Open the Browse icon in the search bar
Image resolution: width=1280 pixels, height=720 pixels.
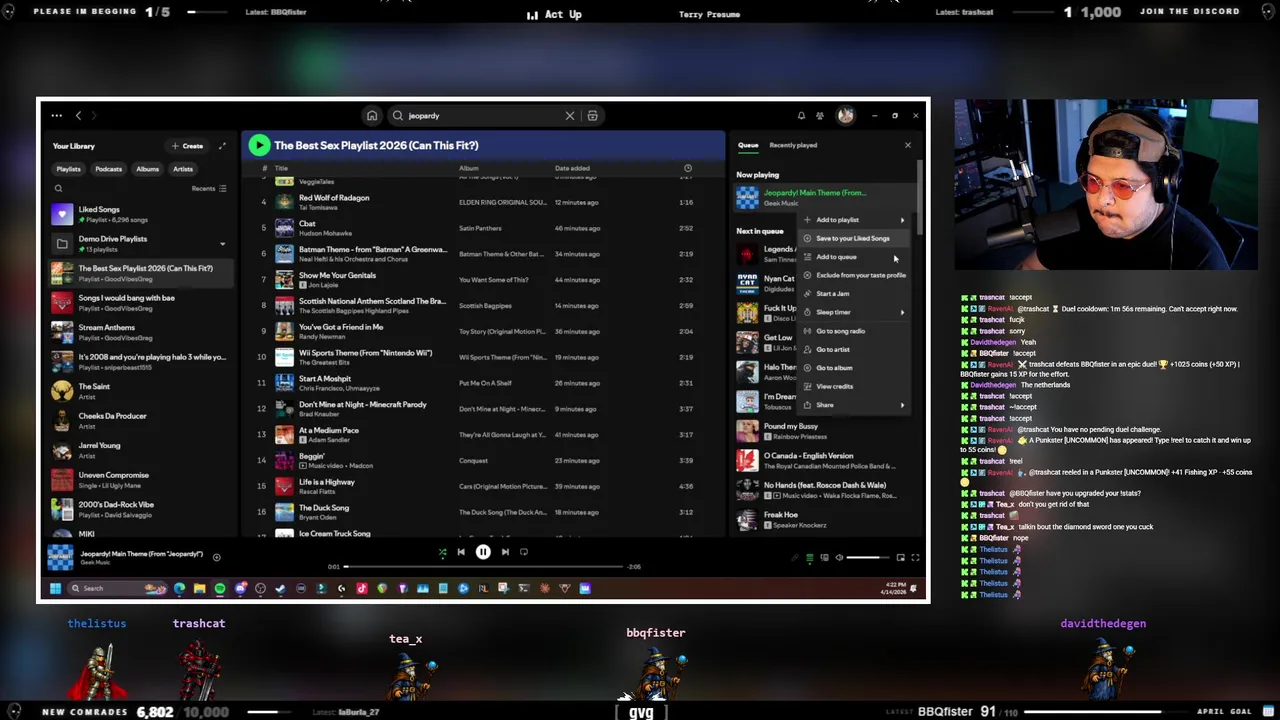pyautogui.click(x=592, y=116)
